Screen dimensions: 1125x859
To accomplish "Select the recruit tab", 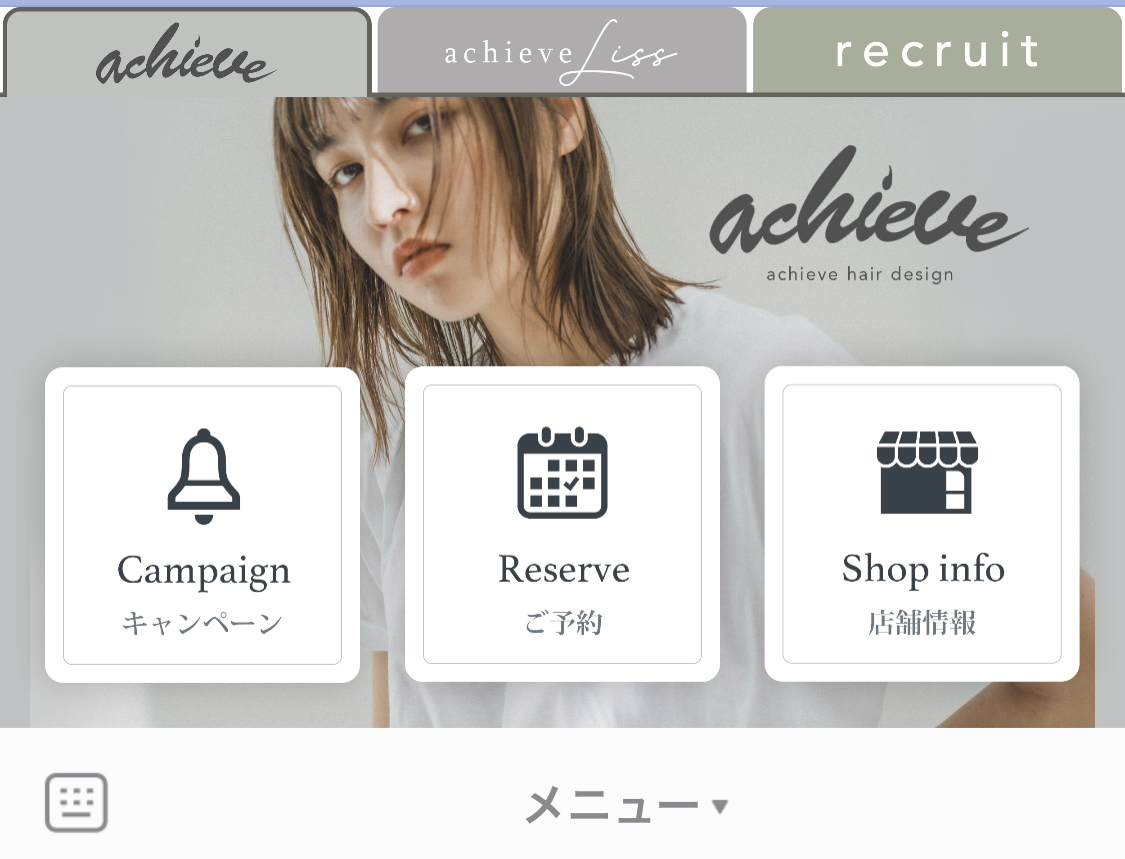I will coord(938,50).
